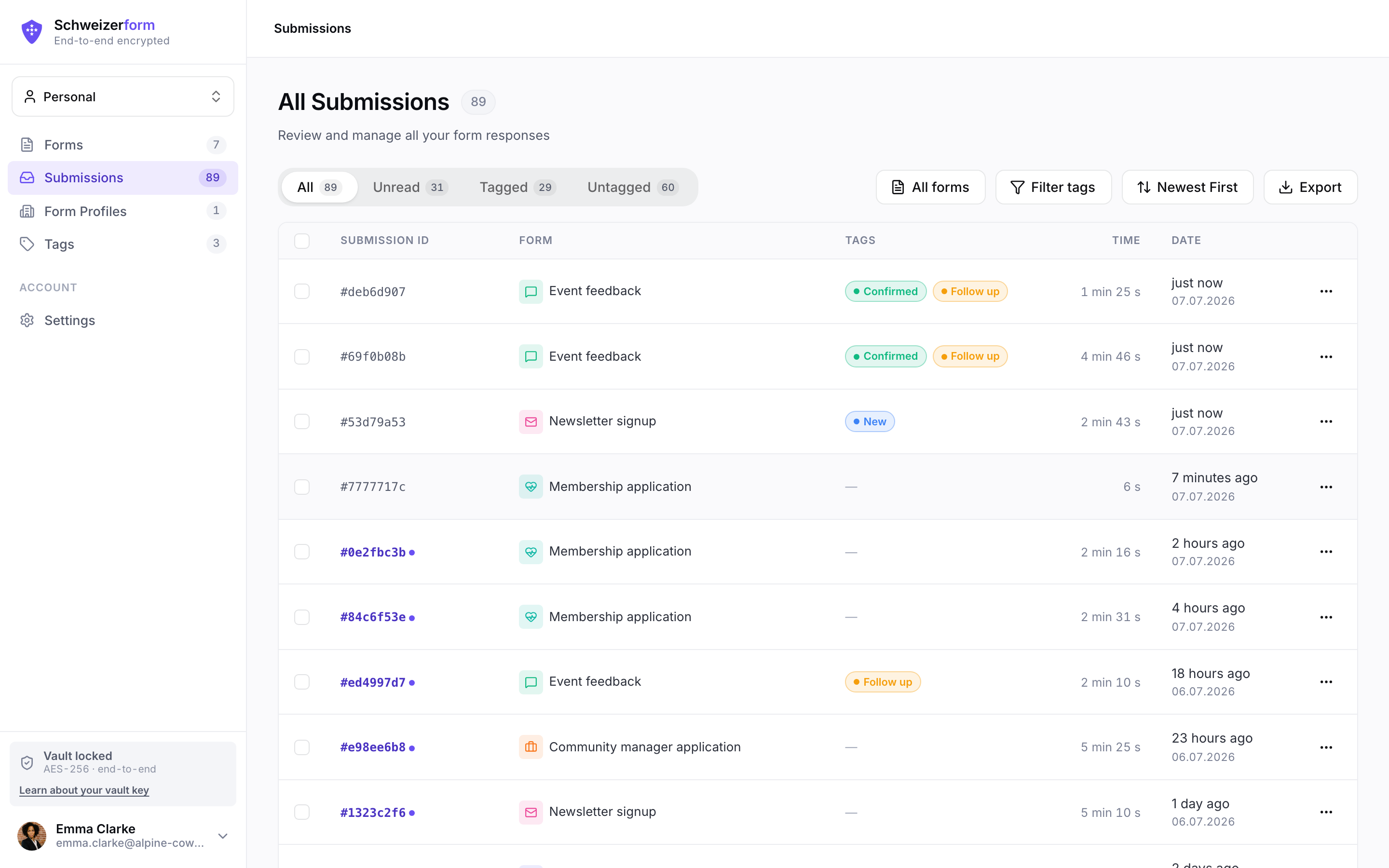The image size is (1389, 868).
Task: Switch to the Unread tab
Action: 410,187
